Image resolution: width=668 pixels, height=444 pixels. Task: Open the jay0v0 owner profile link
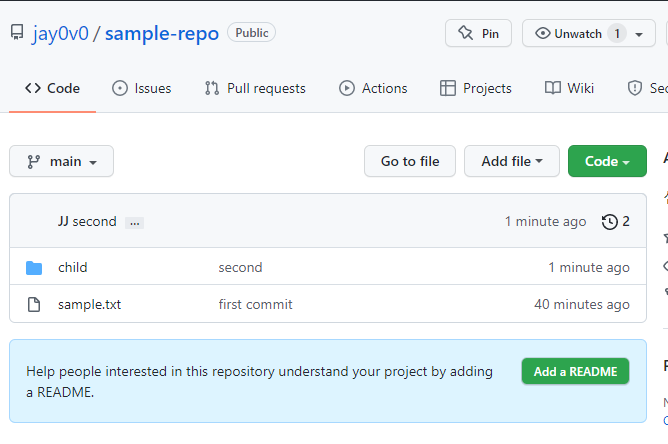[61, 33]
